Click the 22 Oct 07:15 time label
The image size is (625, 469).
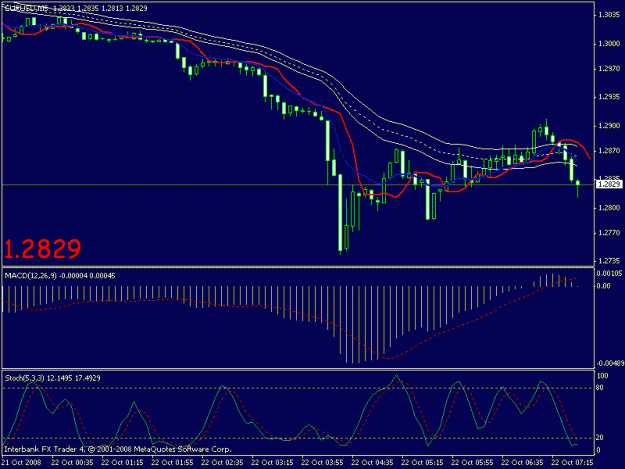572,463
